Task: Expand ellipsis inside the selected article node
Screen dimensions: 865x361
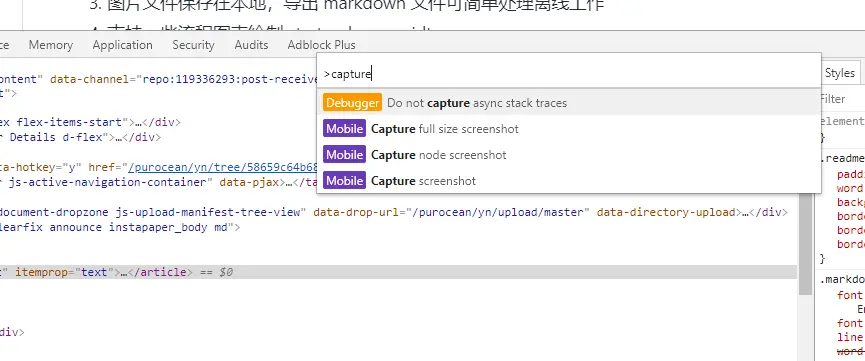Action: [124, 272]
